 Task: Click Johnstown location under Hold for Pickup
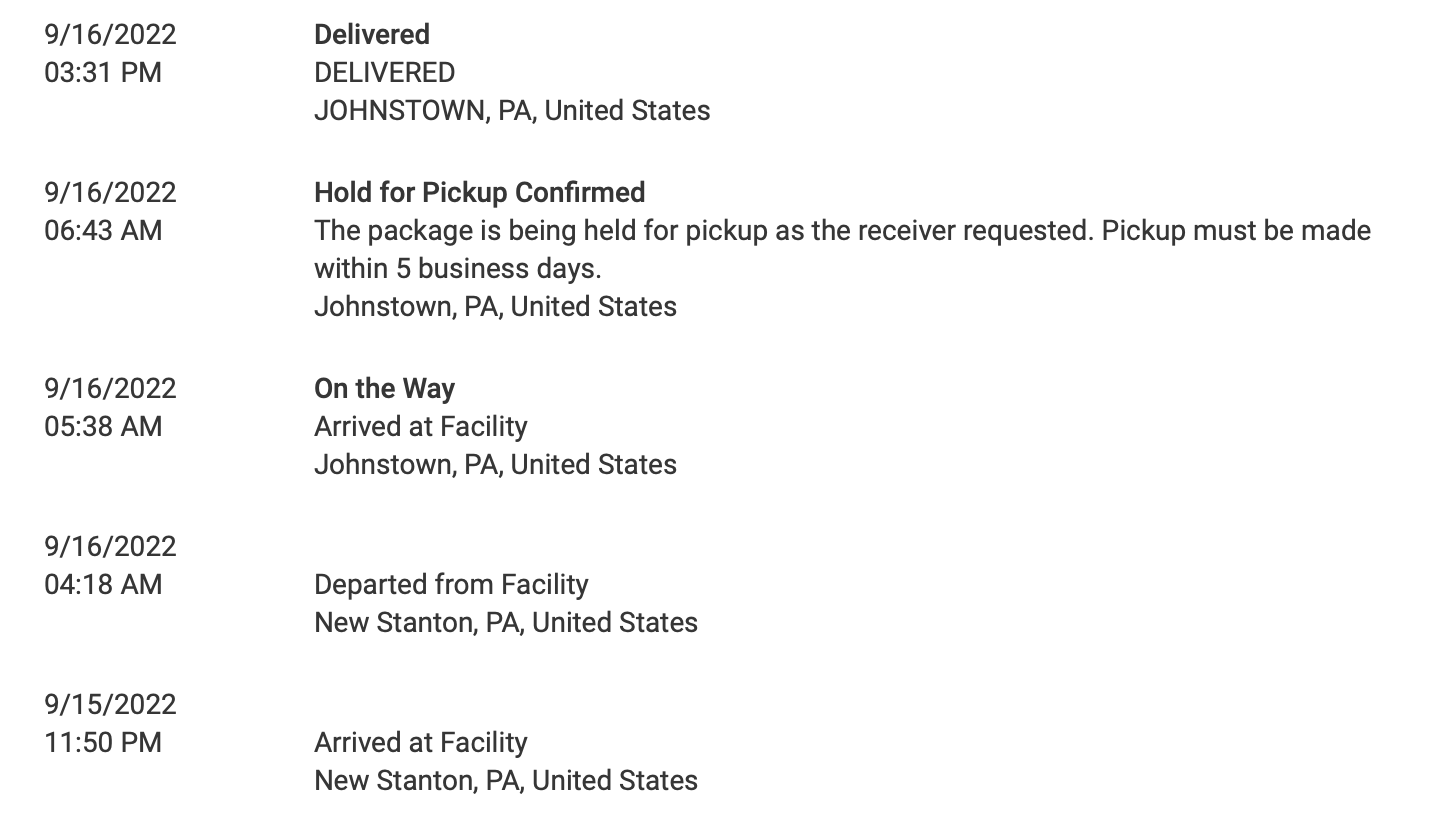pos(495,306)
